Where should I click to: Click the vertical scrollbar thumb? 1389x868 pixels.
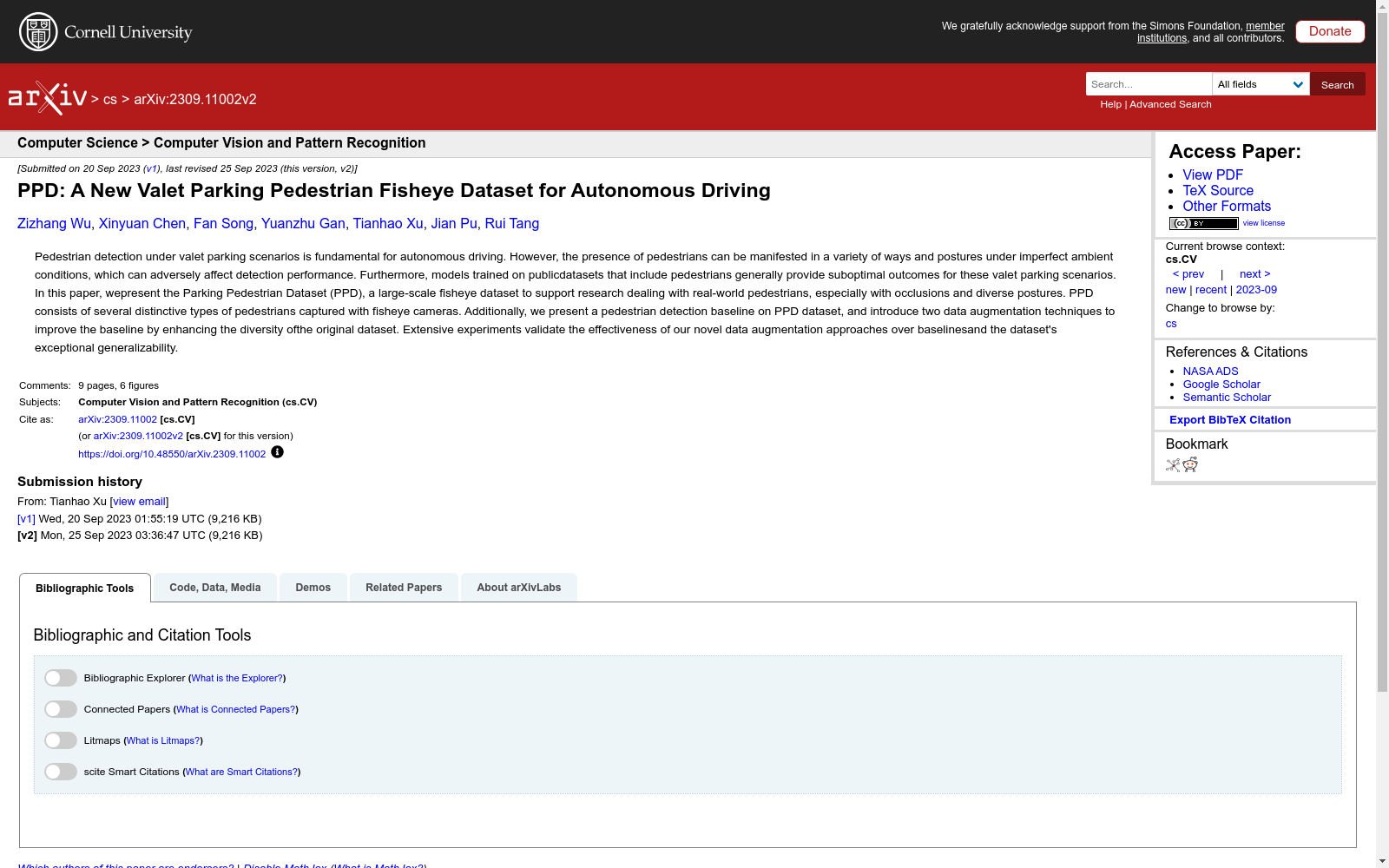1382,352
